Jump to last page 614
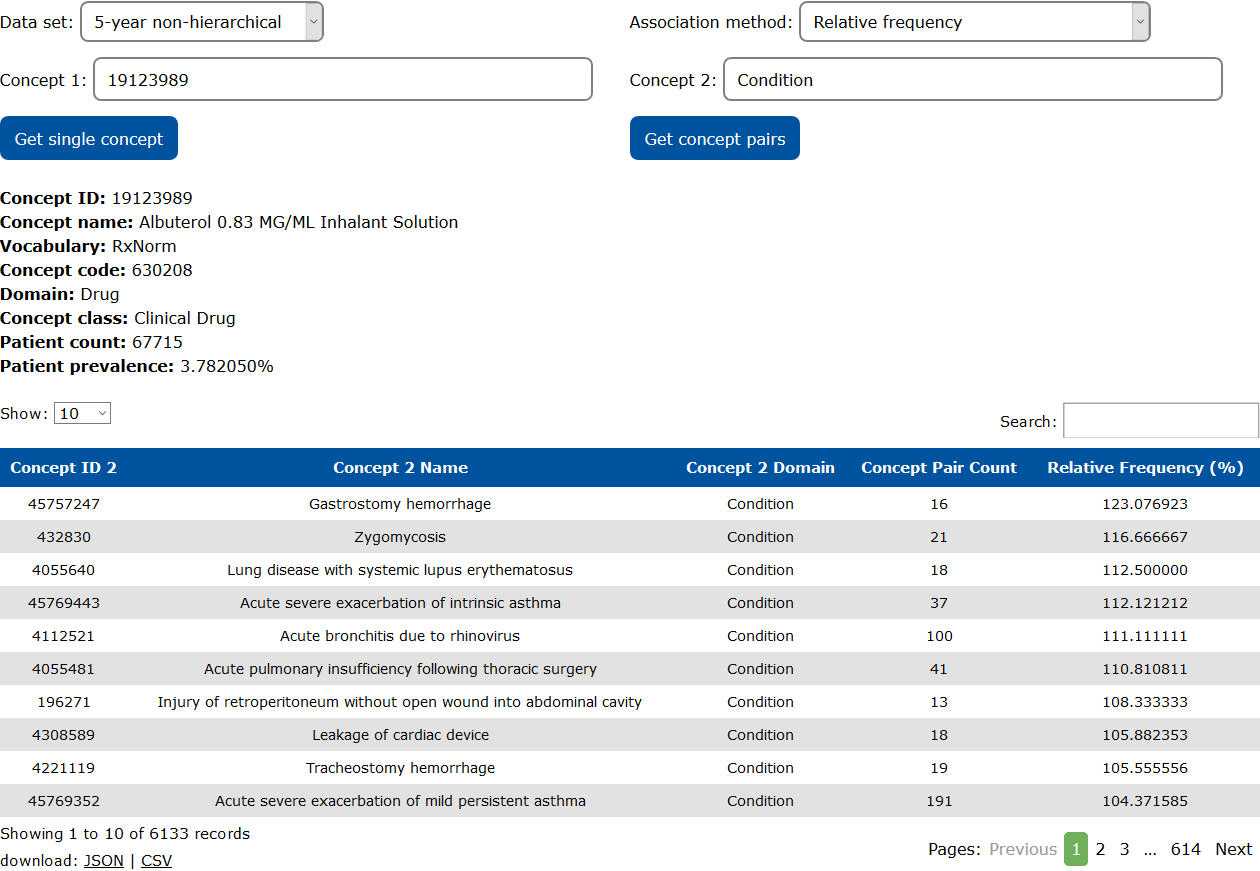 click(x=1185, y=849)
